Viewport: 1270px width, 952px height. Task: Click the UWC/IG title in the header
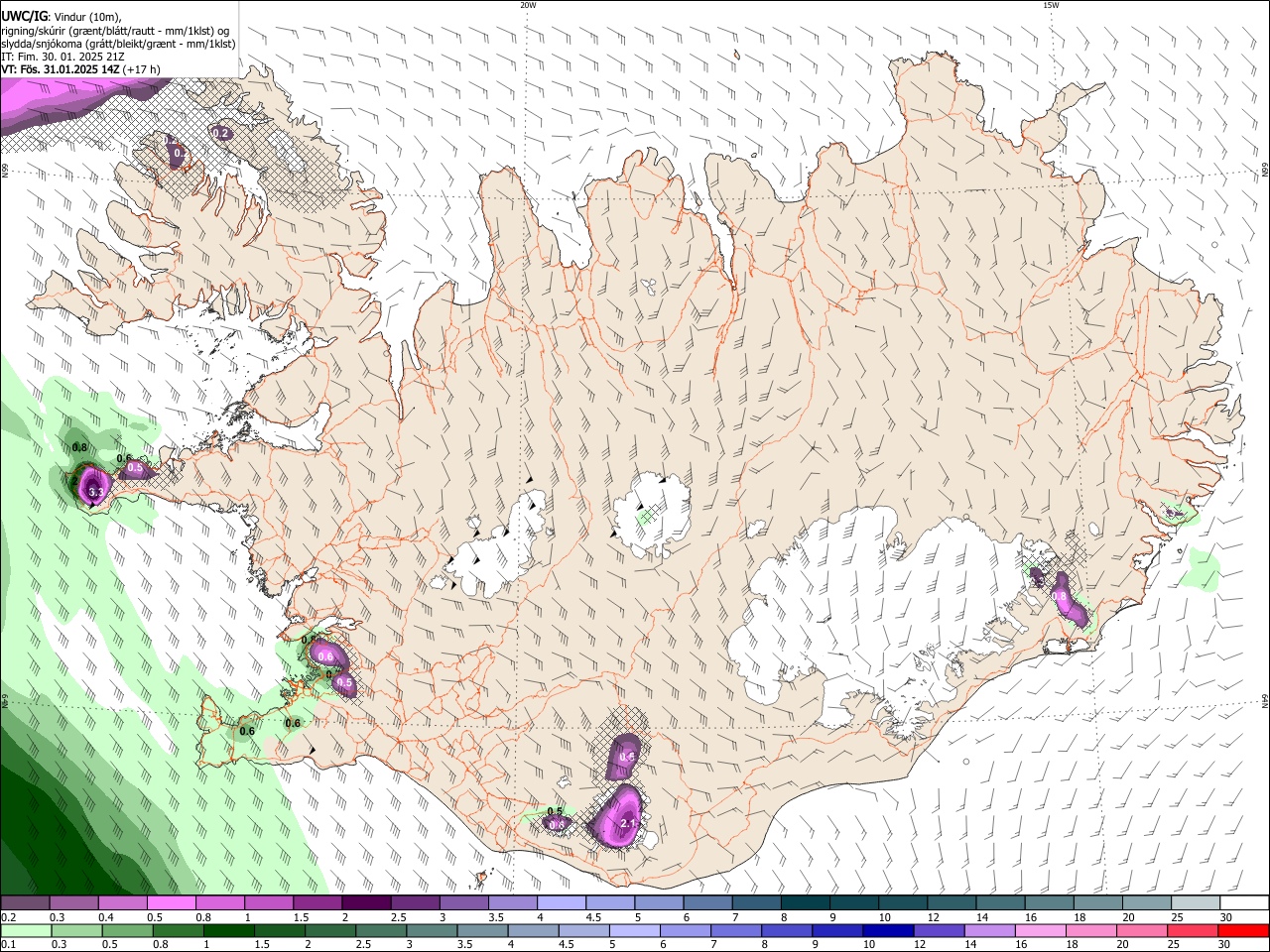pyautogui.click(x=23, y=15)
